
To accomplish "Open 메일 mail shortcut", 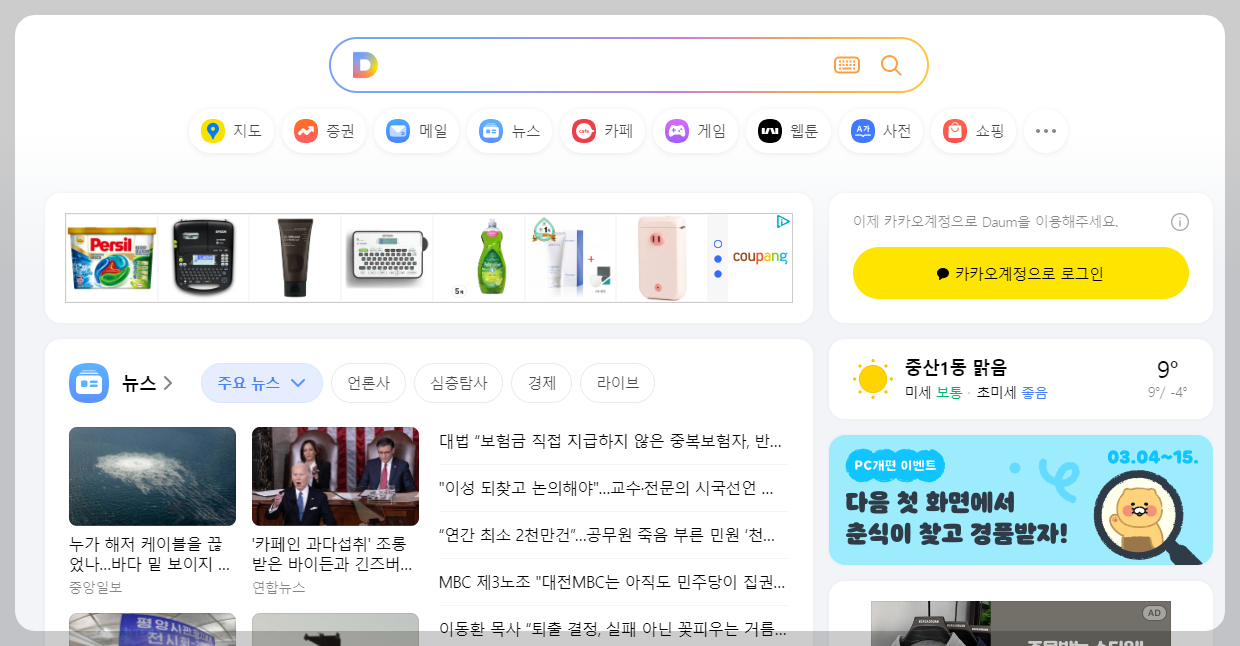I will click(417, 131).
